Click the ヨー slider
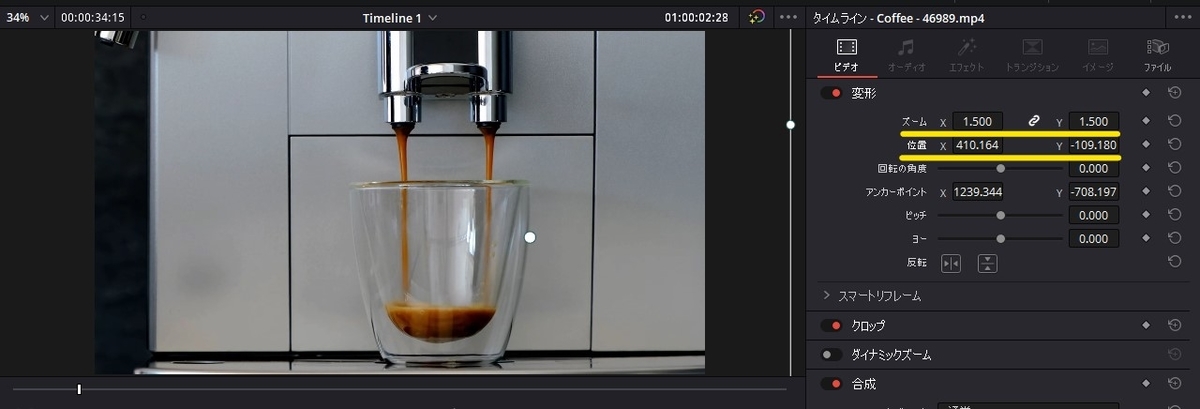Viewport: 1200px width, 409px height. pyautogui.click(x=1000, y=238)
